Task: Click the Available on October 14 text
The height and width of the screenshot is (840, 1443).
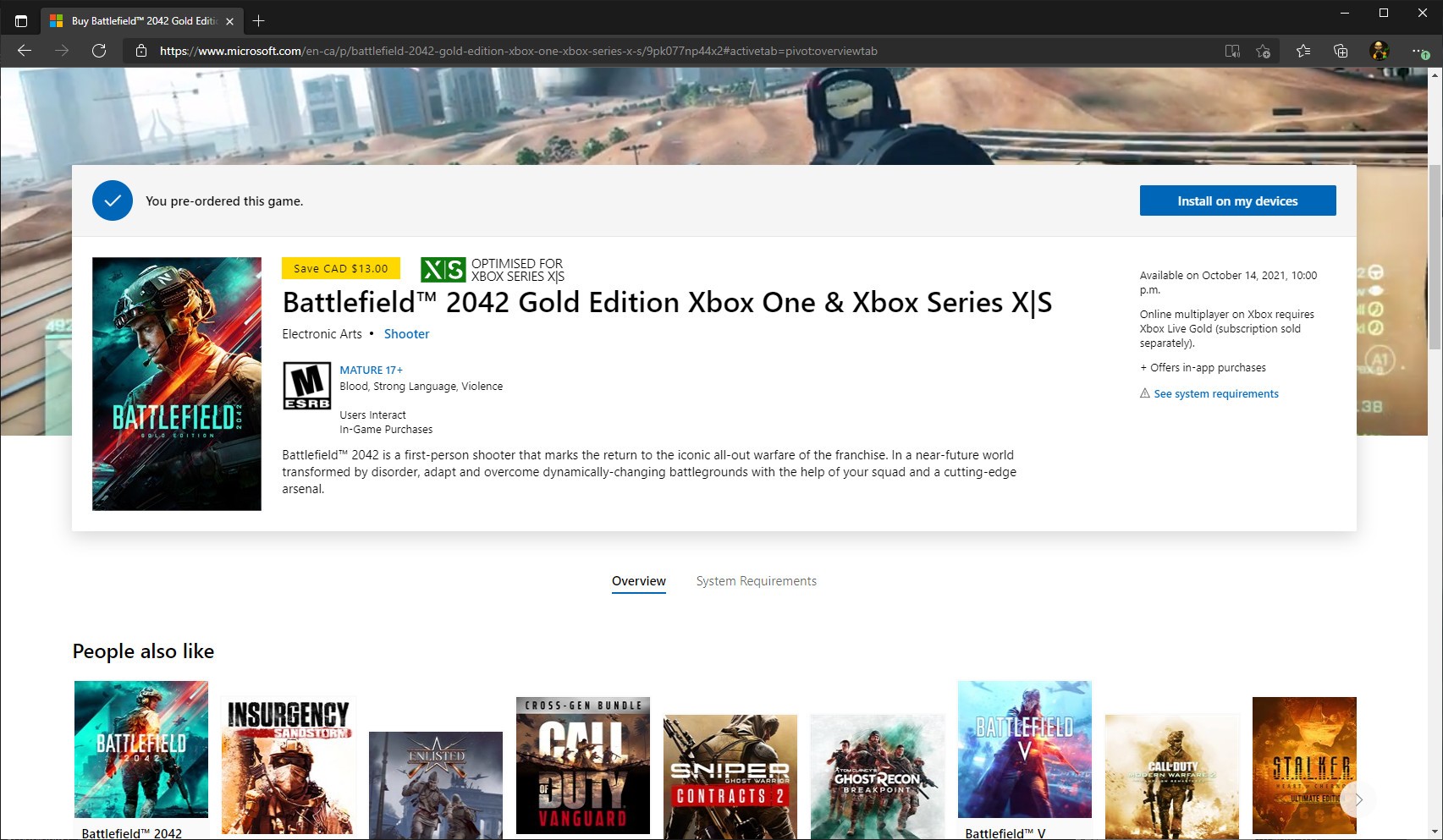Action: pyautogui.click(x=1228, y=283)
